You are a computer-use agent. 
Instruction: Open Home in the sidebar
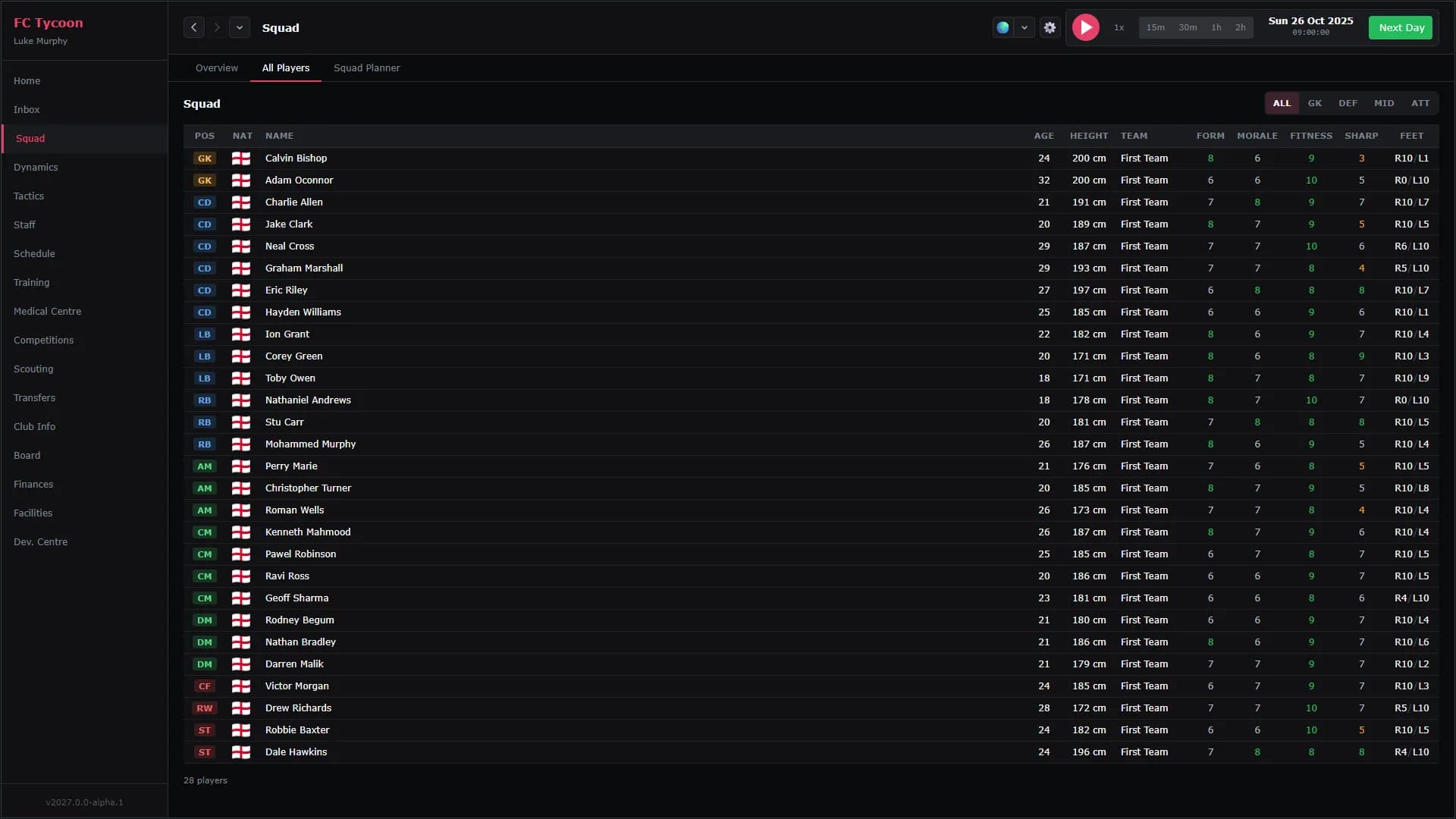coord(84,81)
